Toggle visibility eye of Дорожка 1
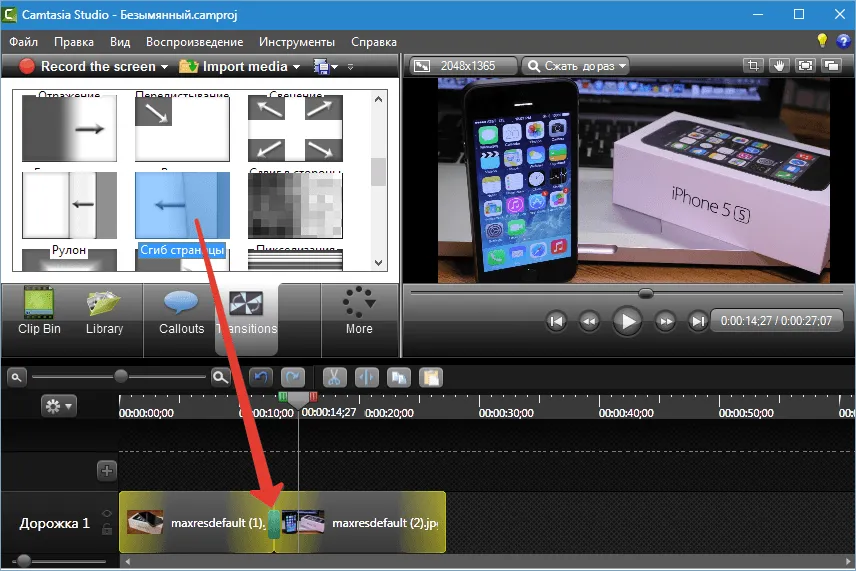This screenshot has height=571, width=856. point(107,513)
